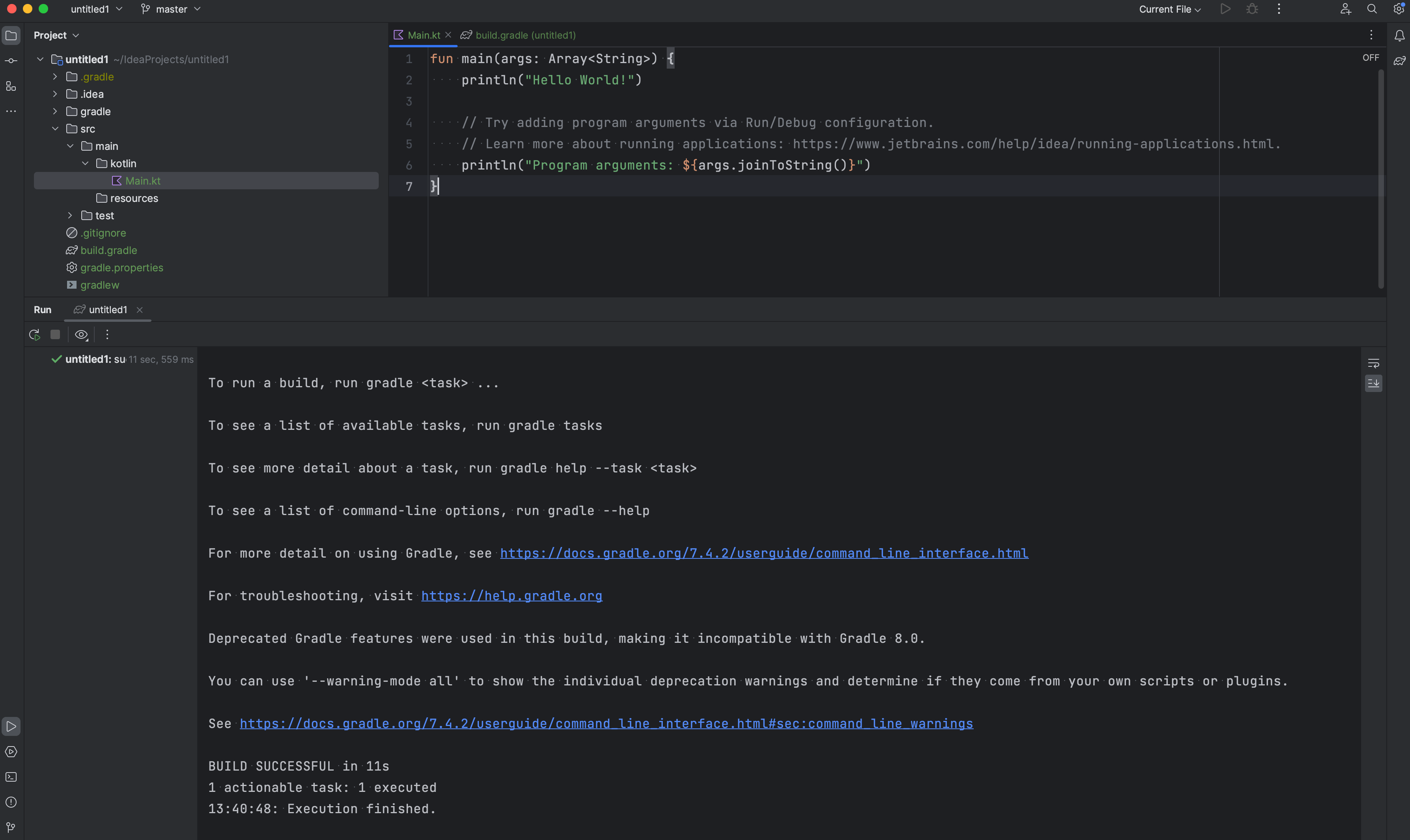
Task: Toggle soft-wrap in Run console
Action: (1373, 363)
